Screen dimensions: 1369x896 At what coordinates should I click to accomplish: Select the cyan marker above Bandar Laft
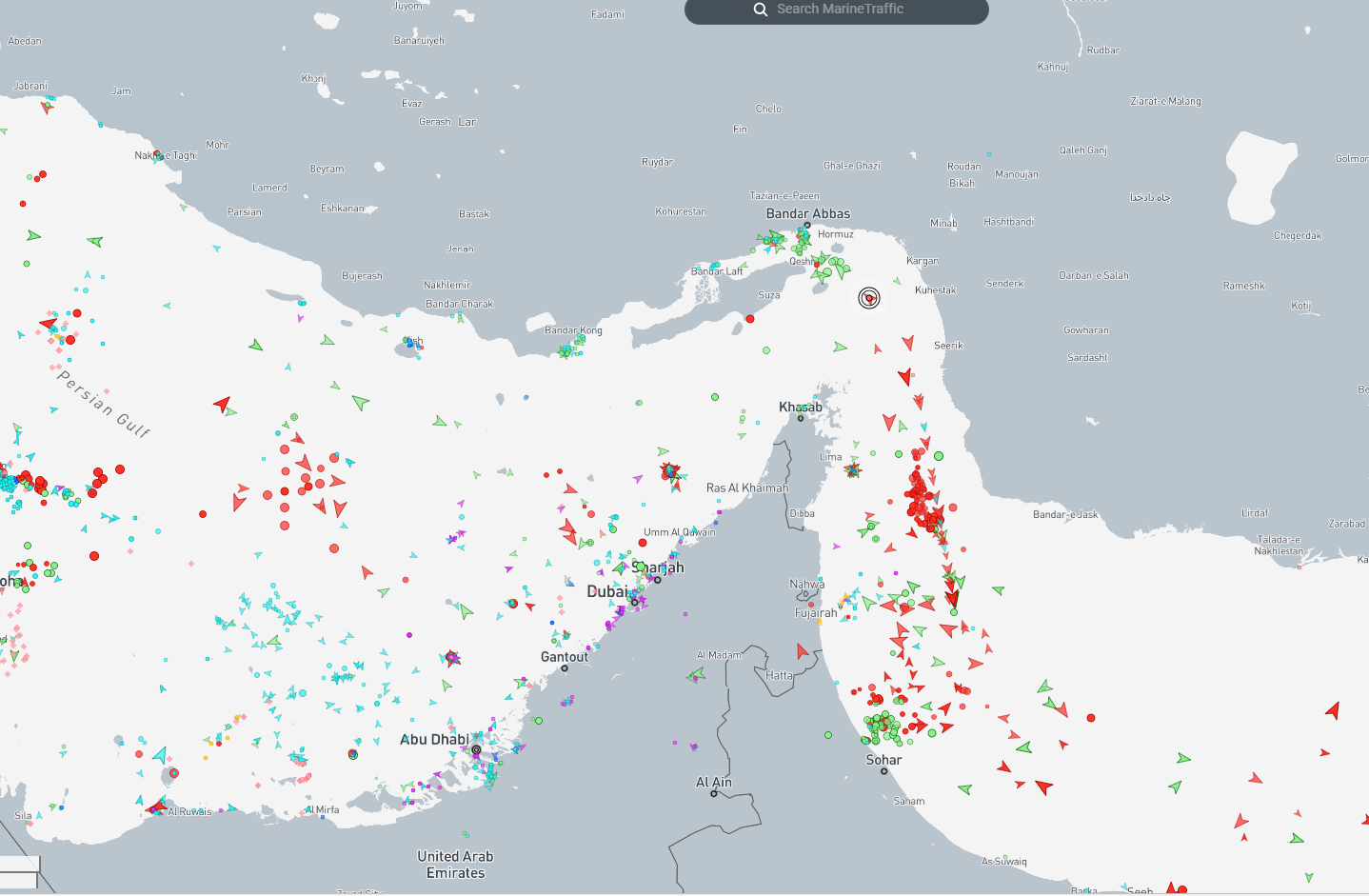click(x=714, y=266)
